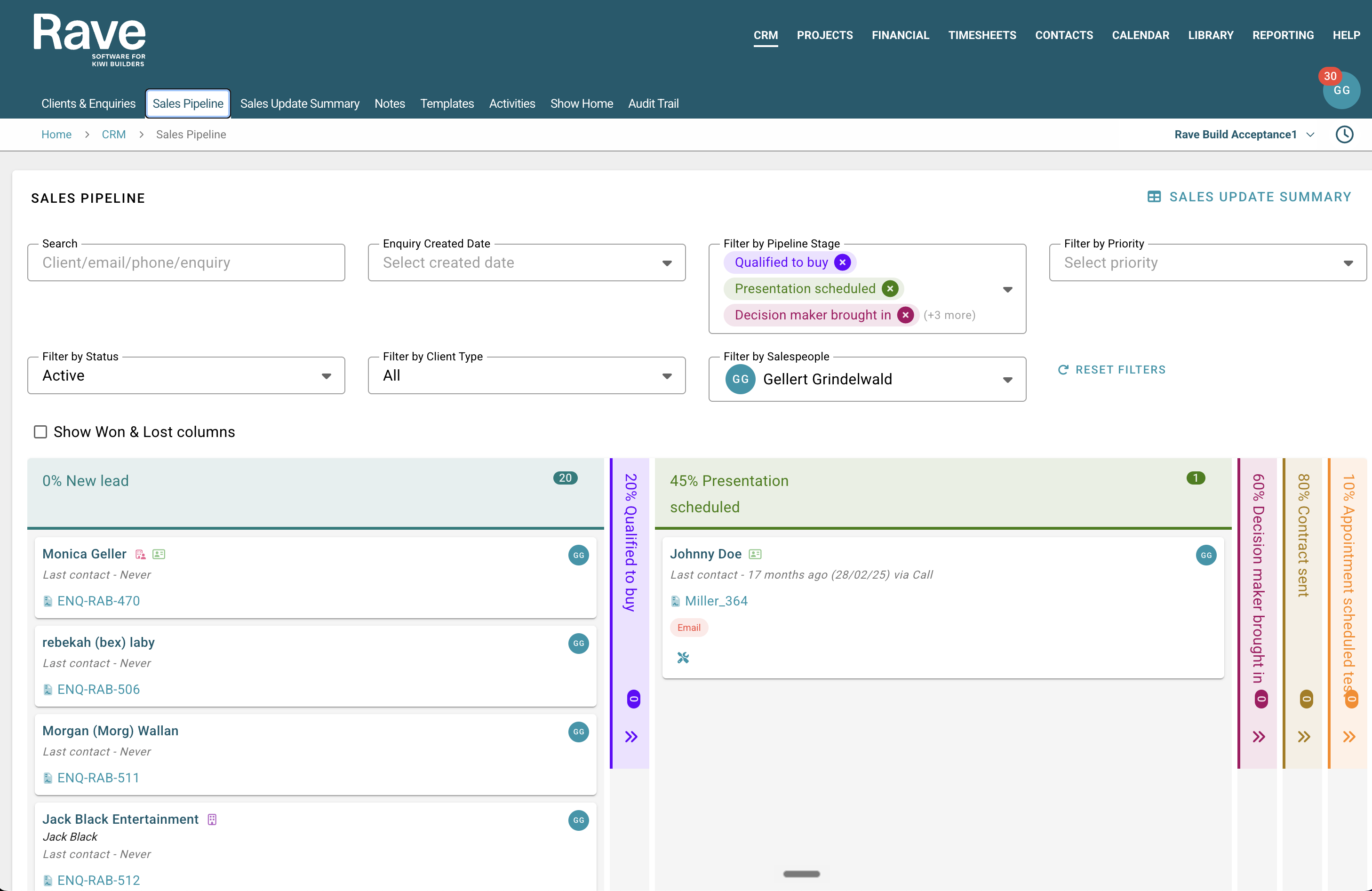
Task: Open the HELP main menu
Action: click(1346, 35)
